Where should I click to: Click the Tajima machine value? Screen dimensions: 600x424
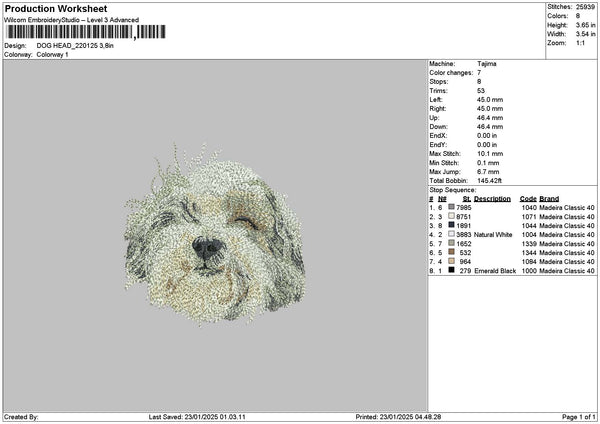click(487, 64)
